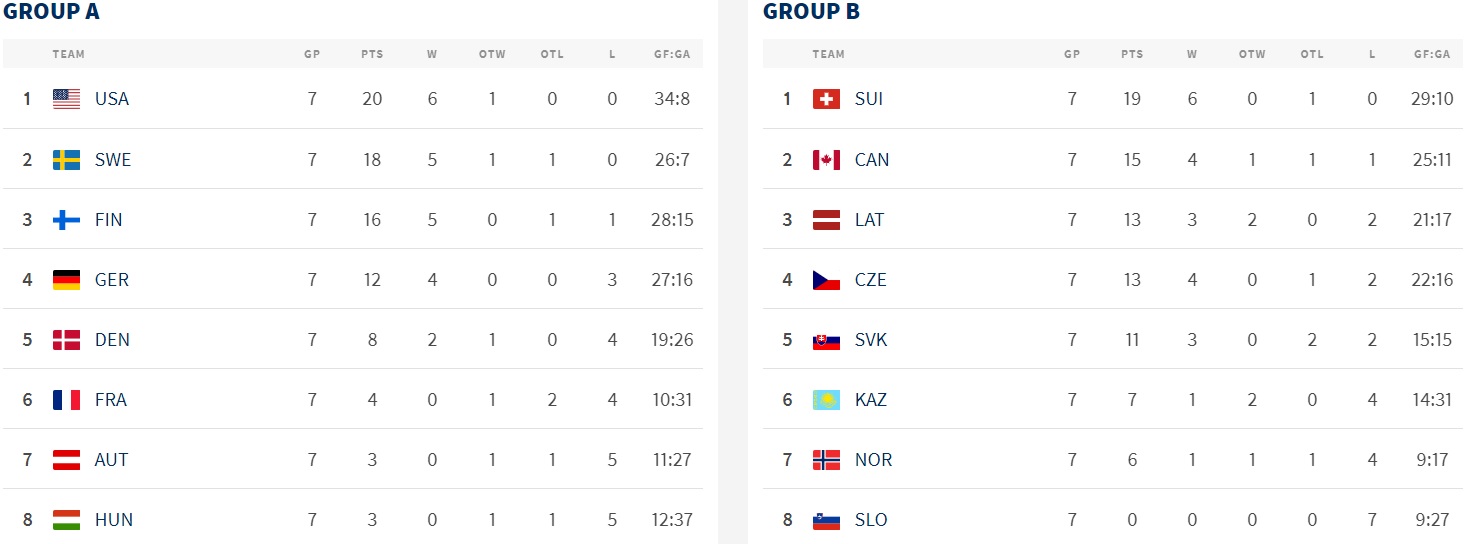Click the Norway flag icon
The image size is (1473, 544).
[826, 460]
